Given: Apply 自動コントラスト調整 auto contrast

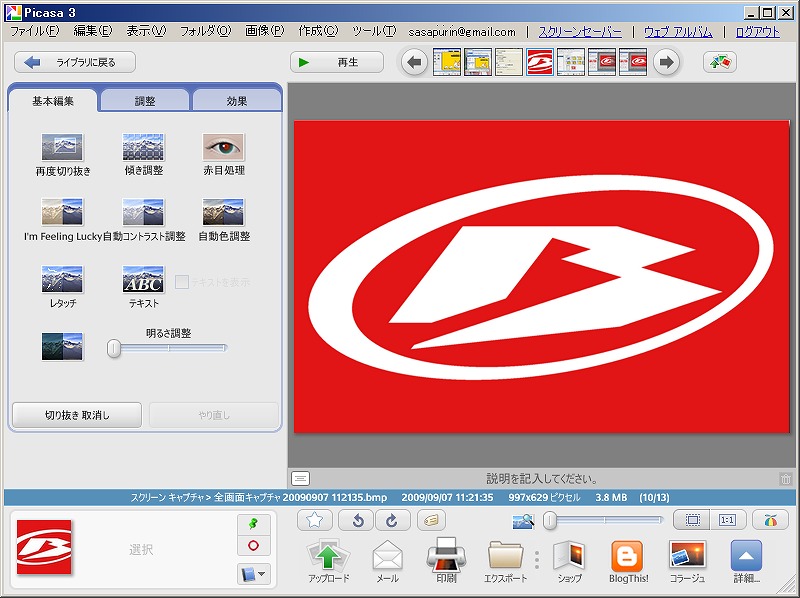Looking at the screenshot, I should 143,212.
